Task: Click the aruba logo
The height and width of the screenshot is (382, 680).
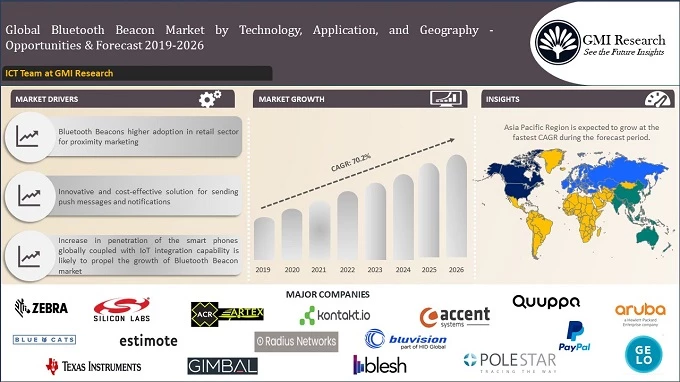Action: pyautogui.click(x=640, y=314)
